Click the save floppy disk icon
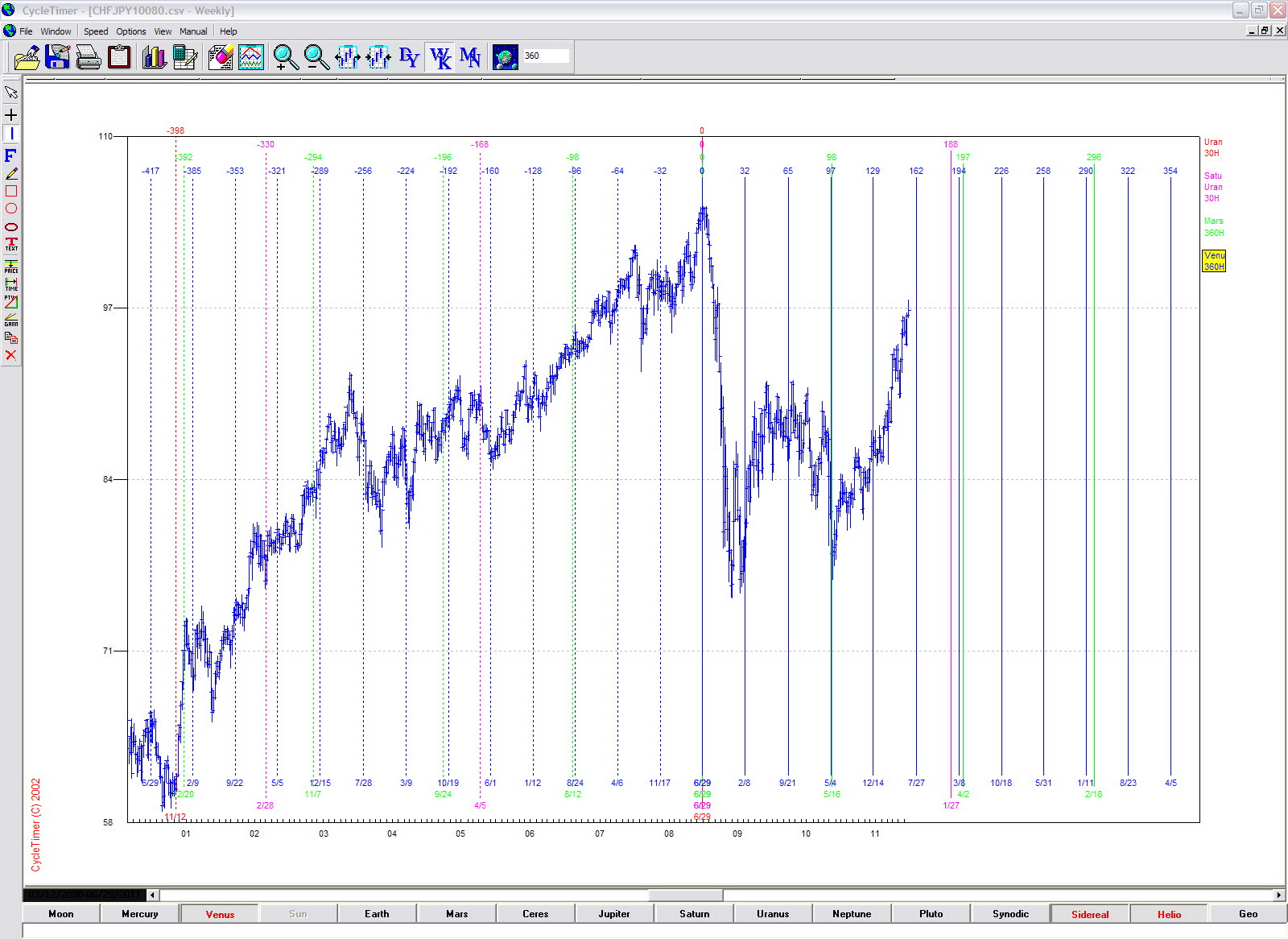Screen dimensions: 1288x939 point(58,57)
